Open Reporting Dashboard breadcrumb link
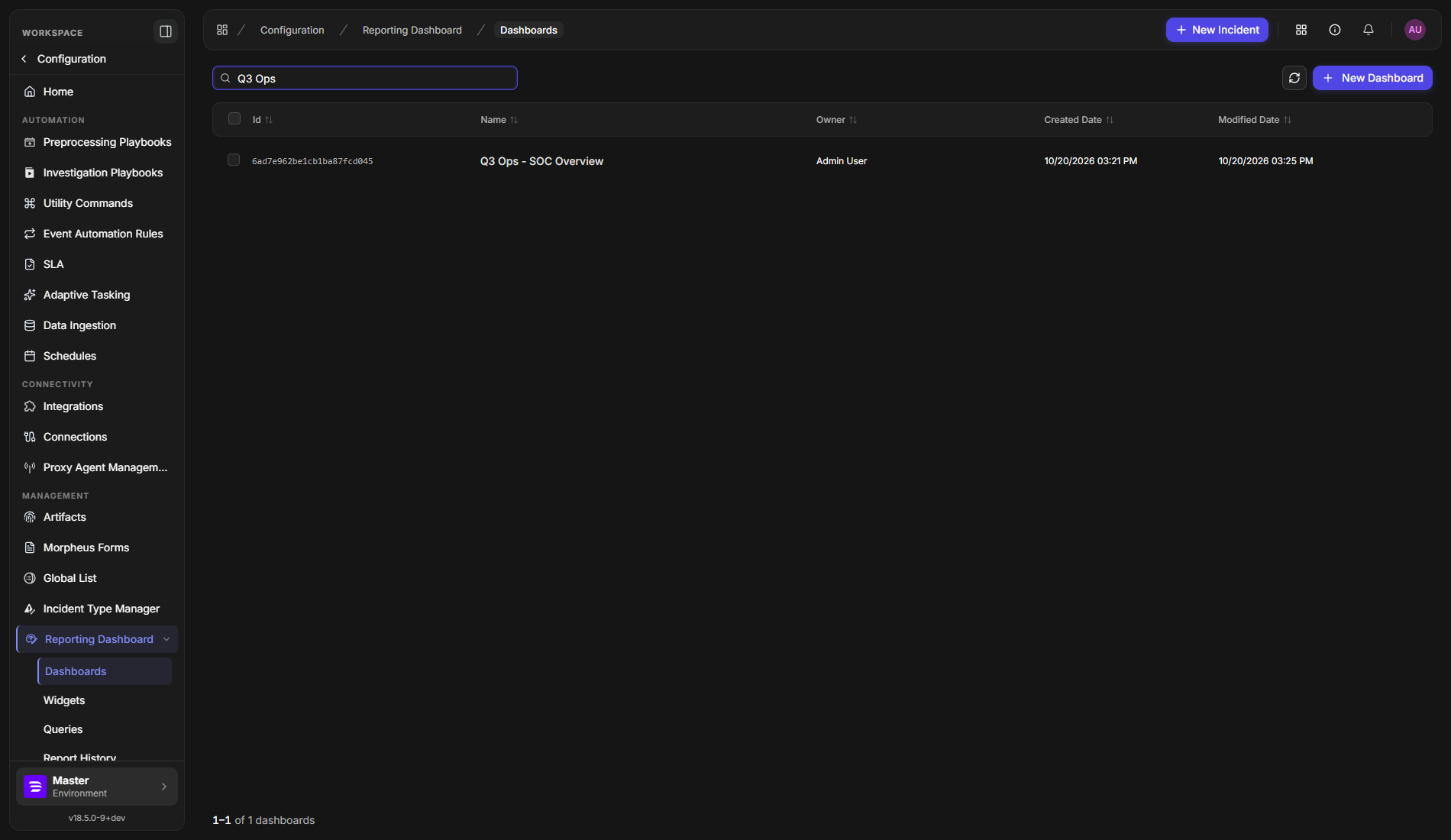1451x840 pixels. (412, 30)
